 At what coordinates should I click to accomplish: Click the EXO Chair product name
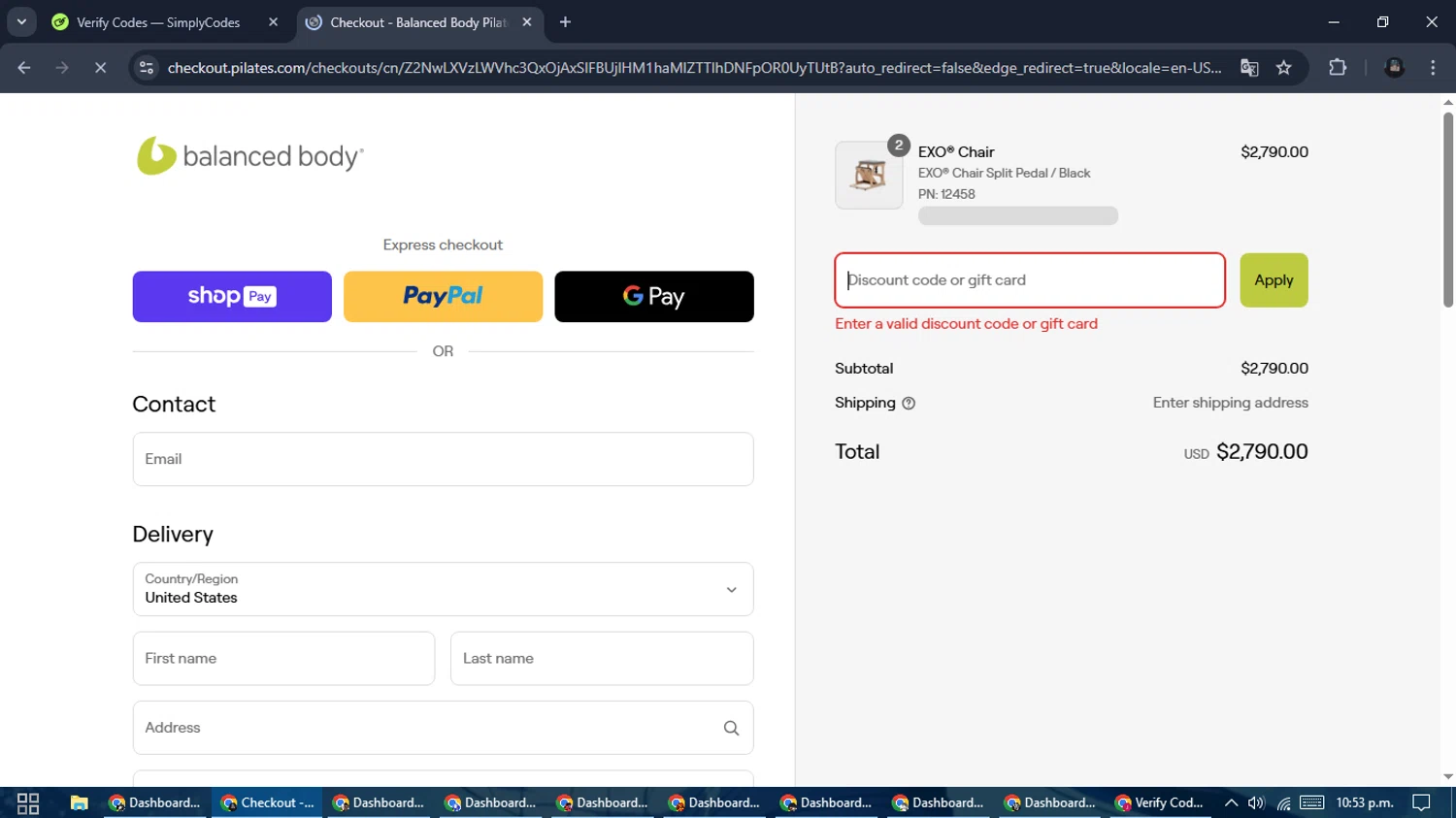[x=956, y=152]
